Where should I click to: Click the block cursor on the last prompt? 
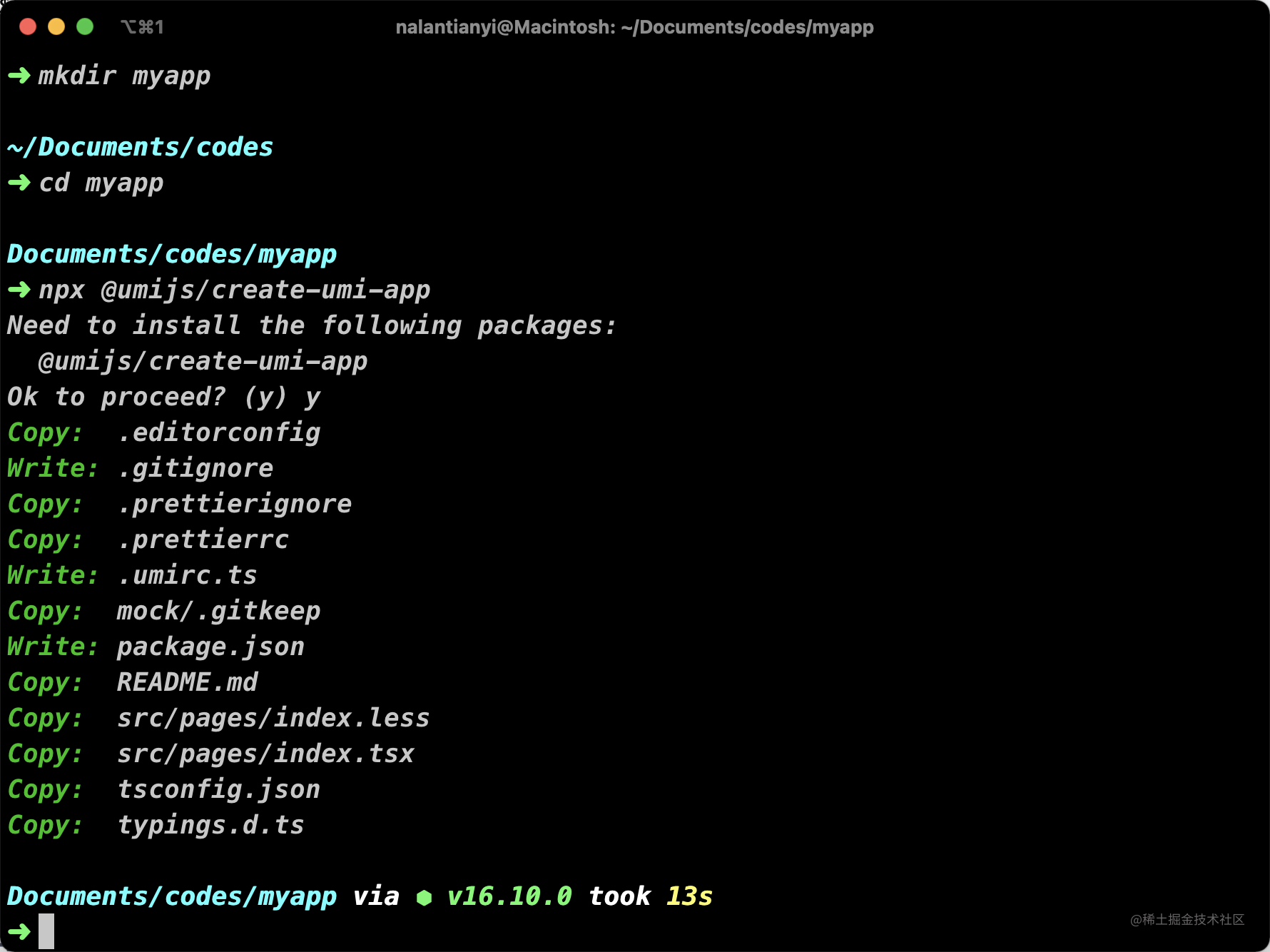46,931
